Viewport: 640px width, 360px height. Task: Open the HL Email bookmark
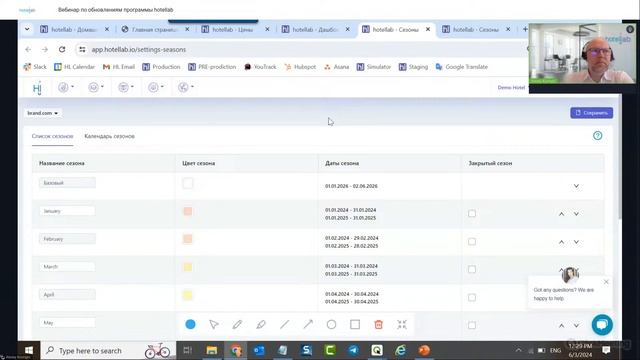pos(119,67)
